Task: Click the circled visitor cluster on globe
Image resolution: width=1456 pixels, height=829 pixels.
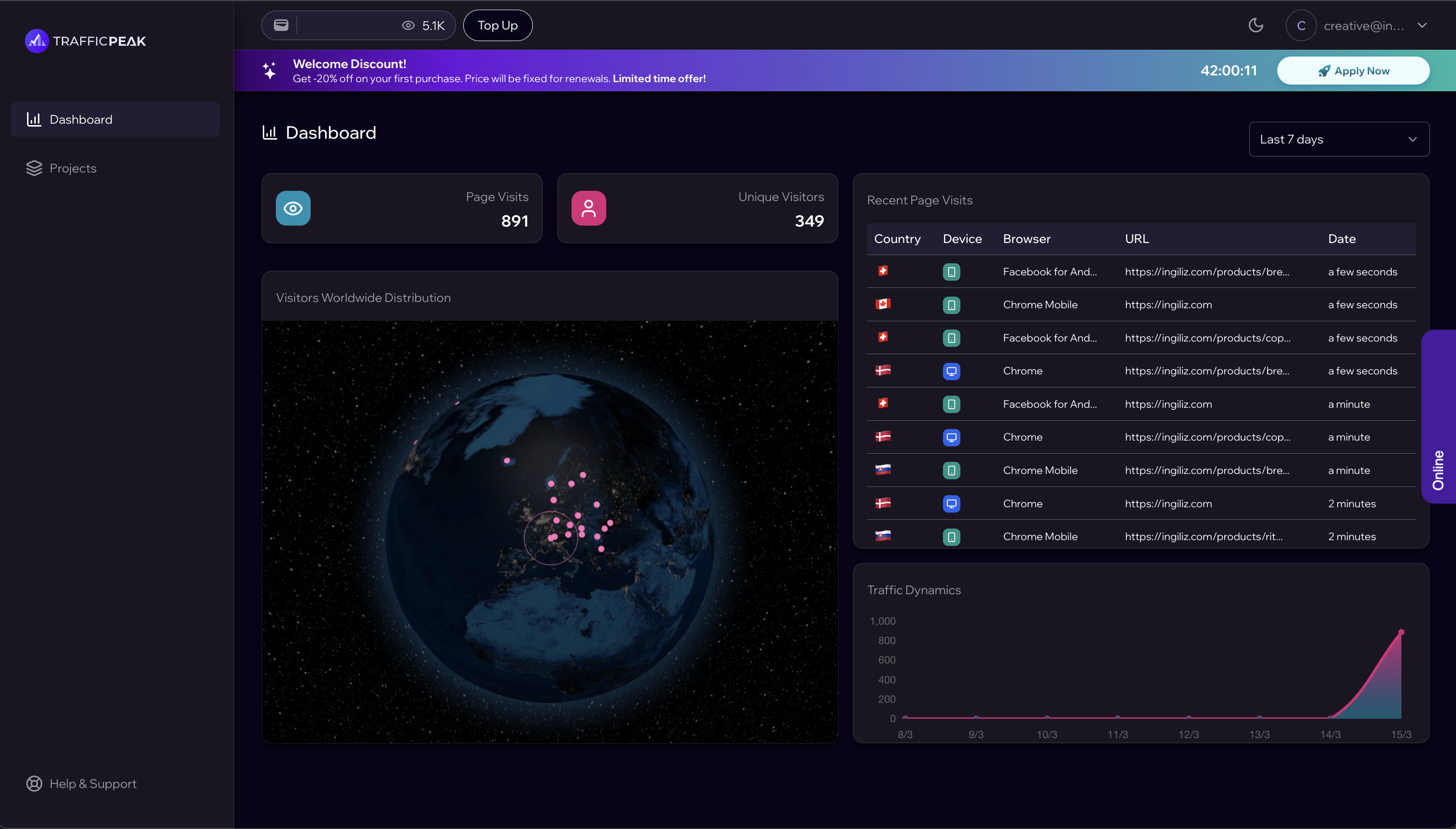Action: (551, 538)
